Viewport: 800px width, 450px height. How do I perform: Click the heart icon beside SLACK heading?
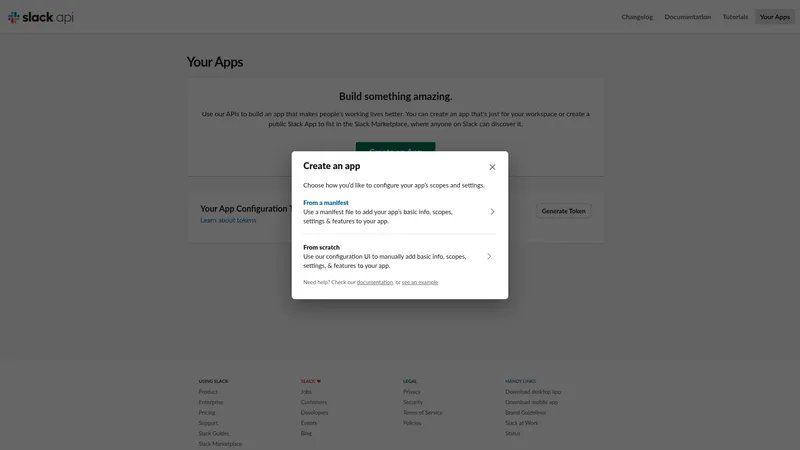pos(318,381)
